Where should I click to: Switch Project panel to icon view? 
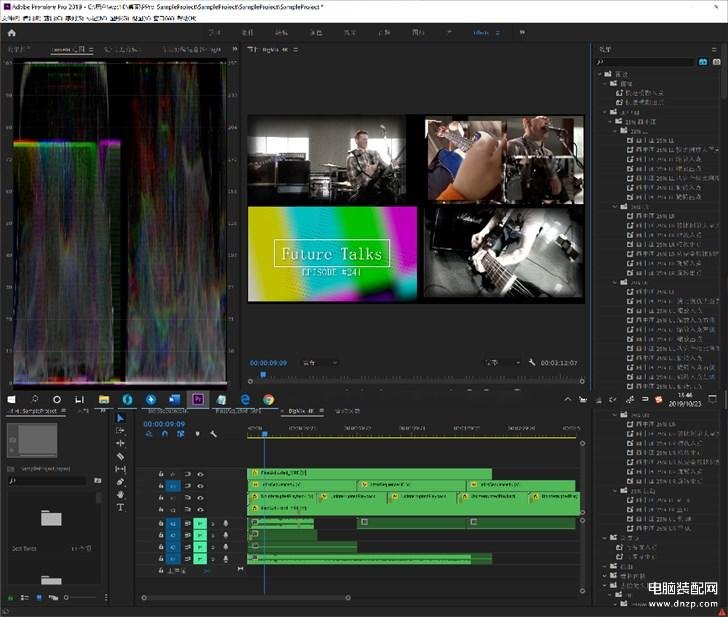click(39, 598)
